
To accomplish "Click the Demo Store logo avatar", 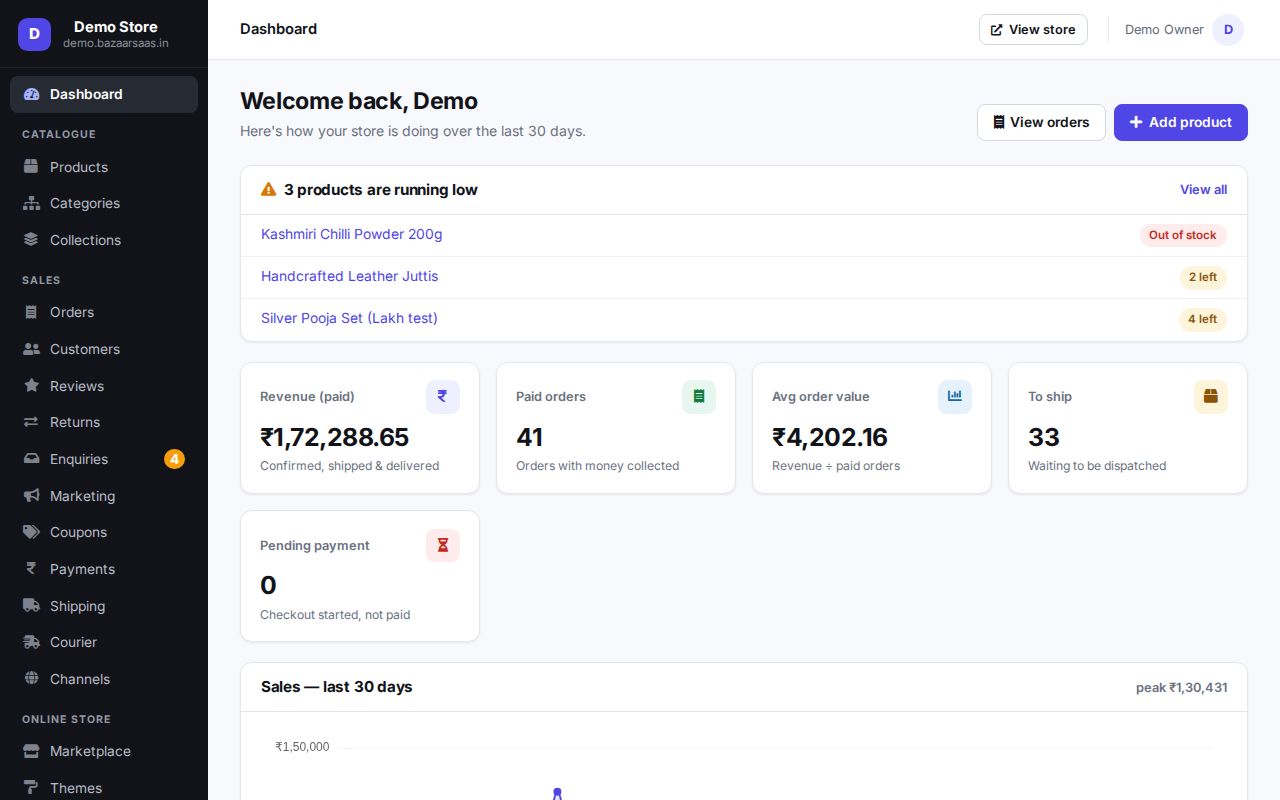I will click(x=34, y=34).
